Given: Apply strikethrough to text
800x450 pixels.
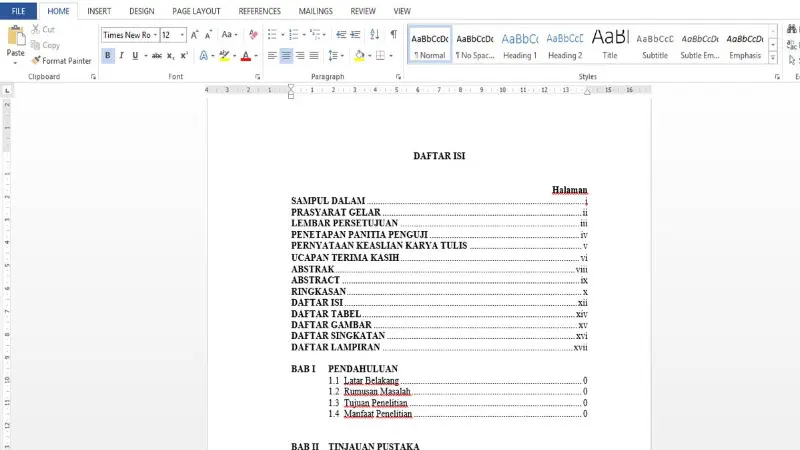Looking at the screenshot, I should click(157, 56).
